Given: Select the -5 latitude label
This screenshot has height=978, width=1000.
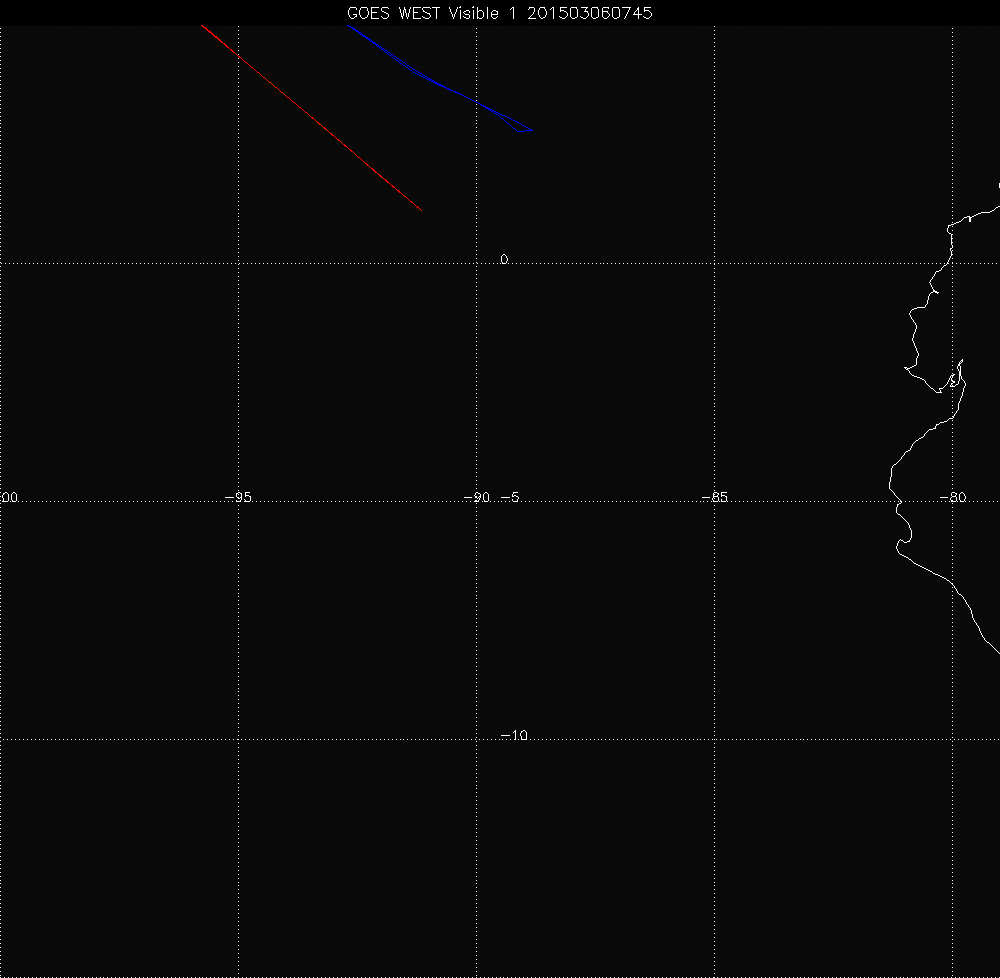Looking at the screenshot, I should [509, 498].
